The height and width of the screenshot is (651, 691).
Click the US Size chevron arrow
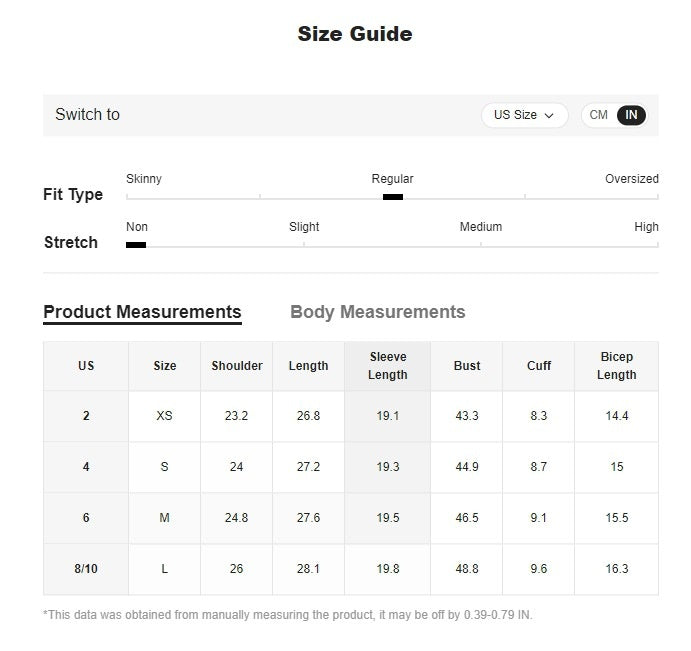[x=549, y=116]
